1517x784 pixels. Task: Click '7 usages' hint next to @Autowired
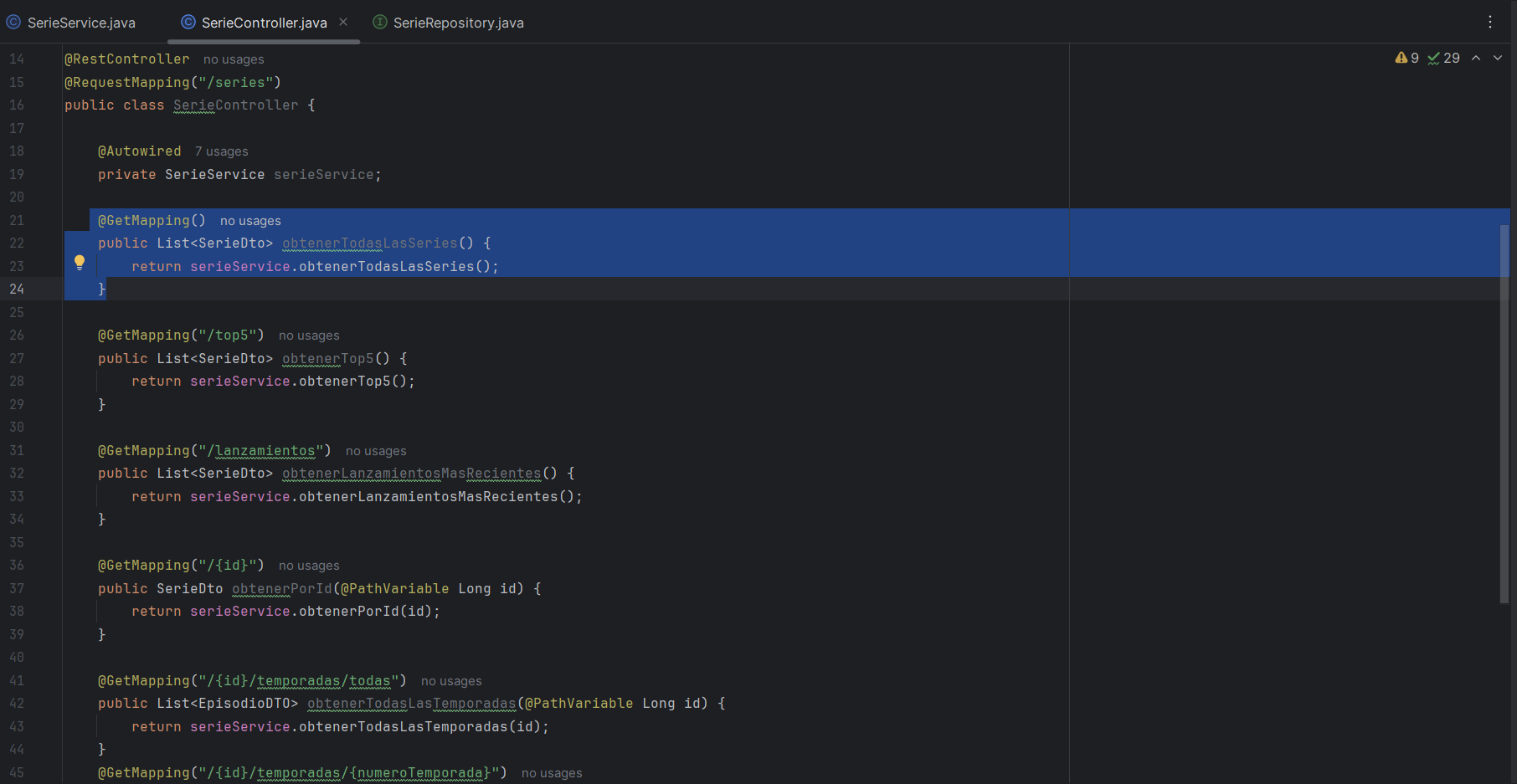tap(222, 151)
